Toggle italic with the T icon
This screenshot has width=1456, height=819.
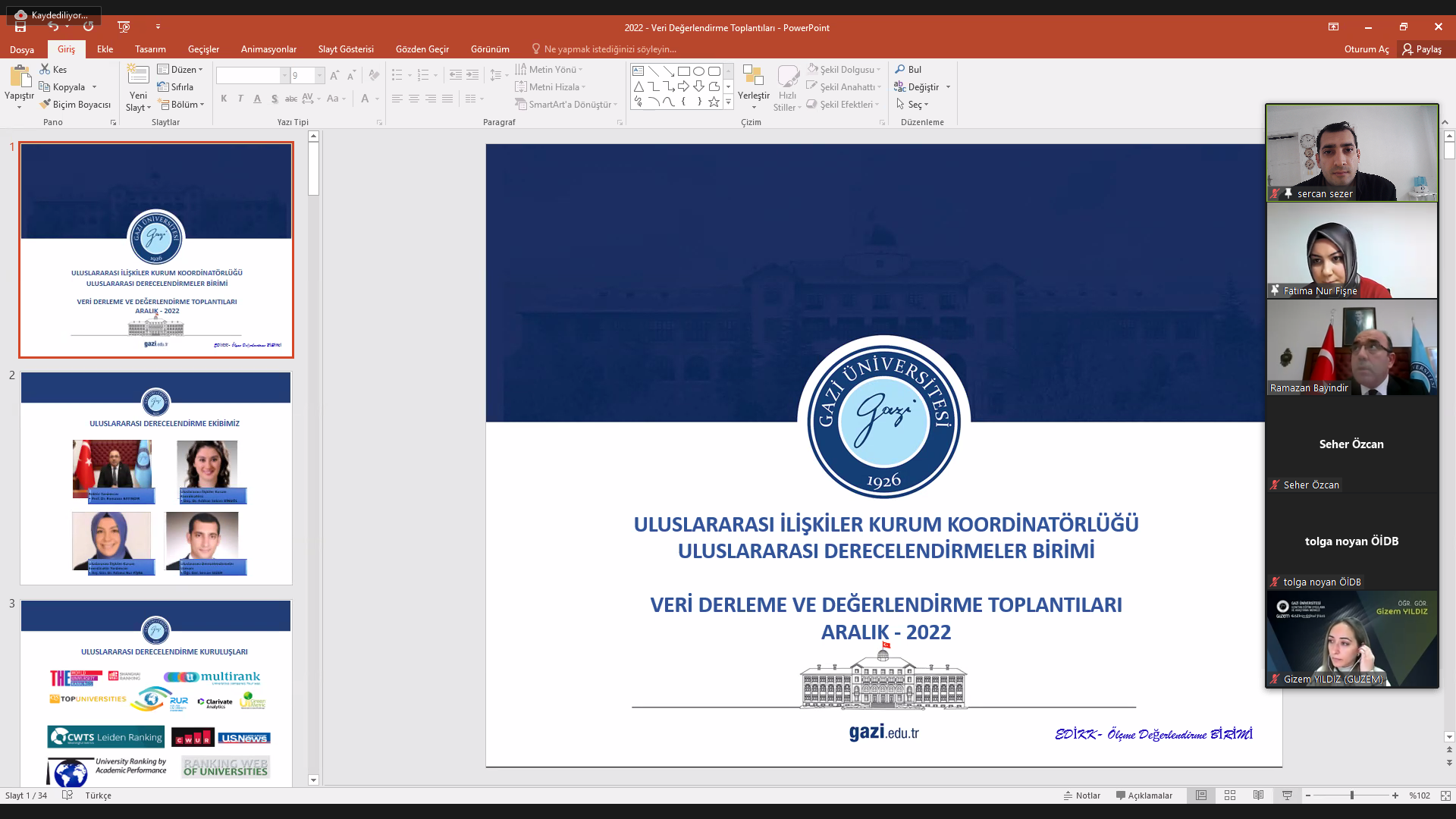coord(240,99)
